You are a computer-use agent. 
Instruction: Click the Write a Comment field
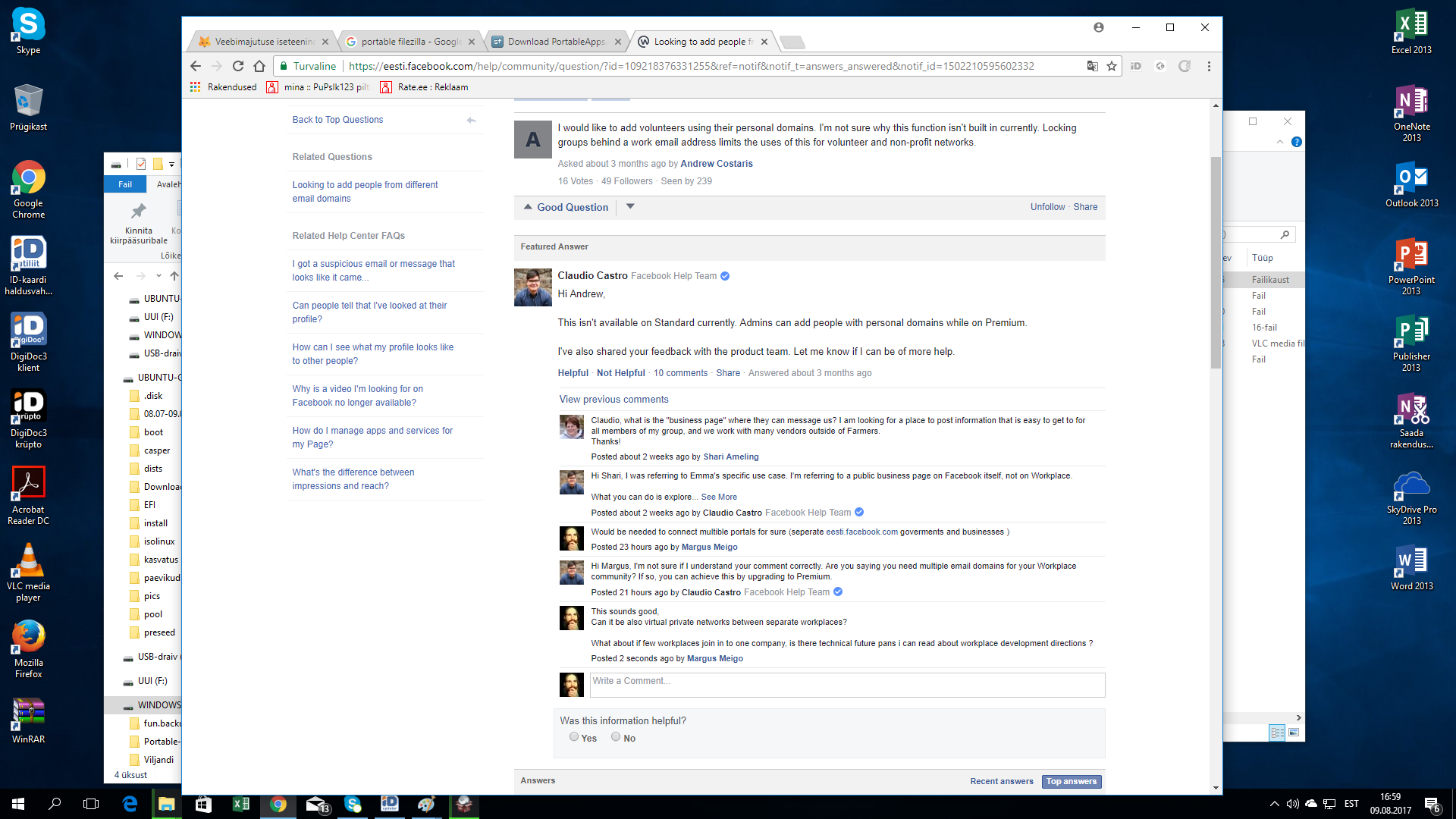coord(846,685)
